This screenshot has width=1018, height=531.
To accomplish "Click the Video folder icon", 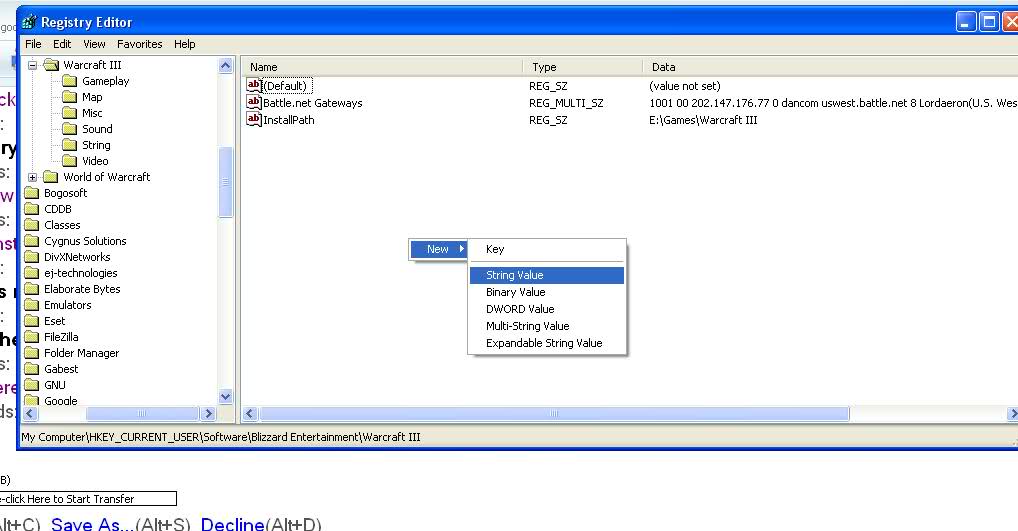I will [x=69, y=161].
